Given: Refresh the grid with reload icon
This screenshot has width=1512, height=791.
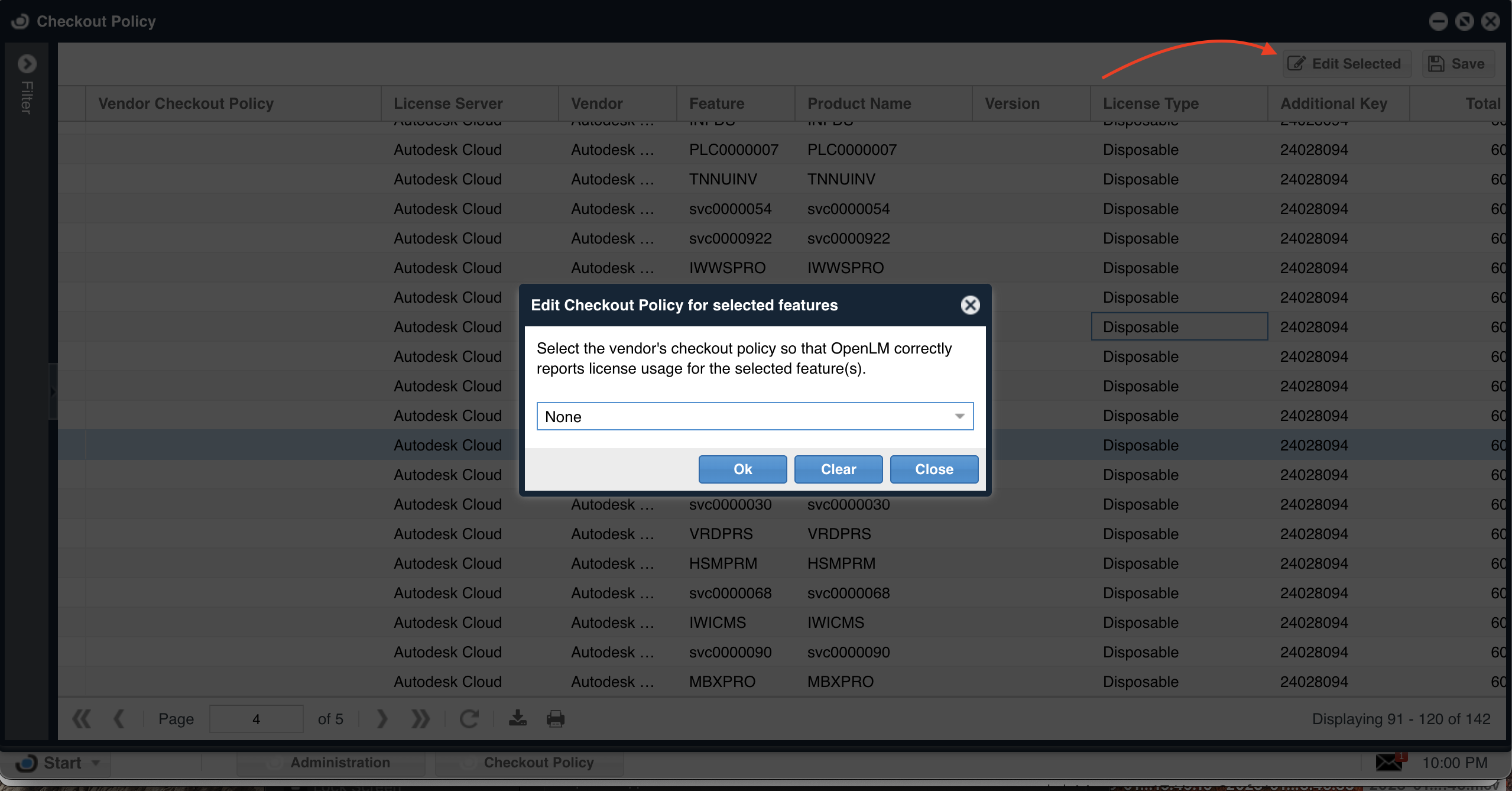Looking at the screenshot, I should [469, 719].
